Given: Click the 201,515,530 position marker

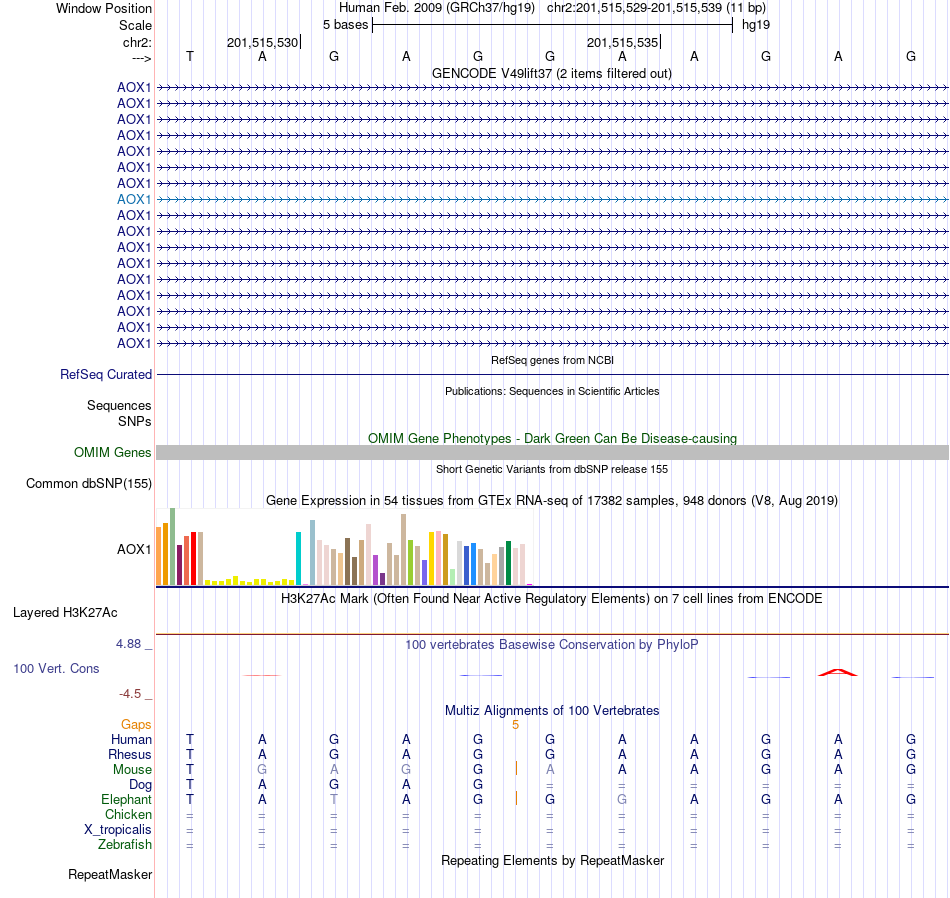Looking at the screenshot, I should click(x=262, y=42).
